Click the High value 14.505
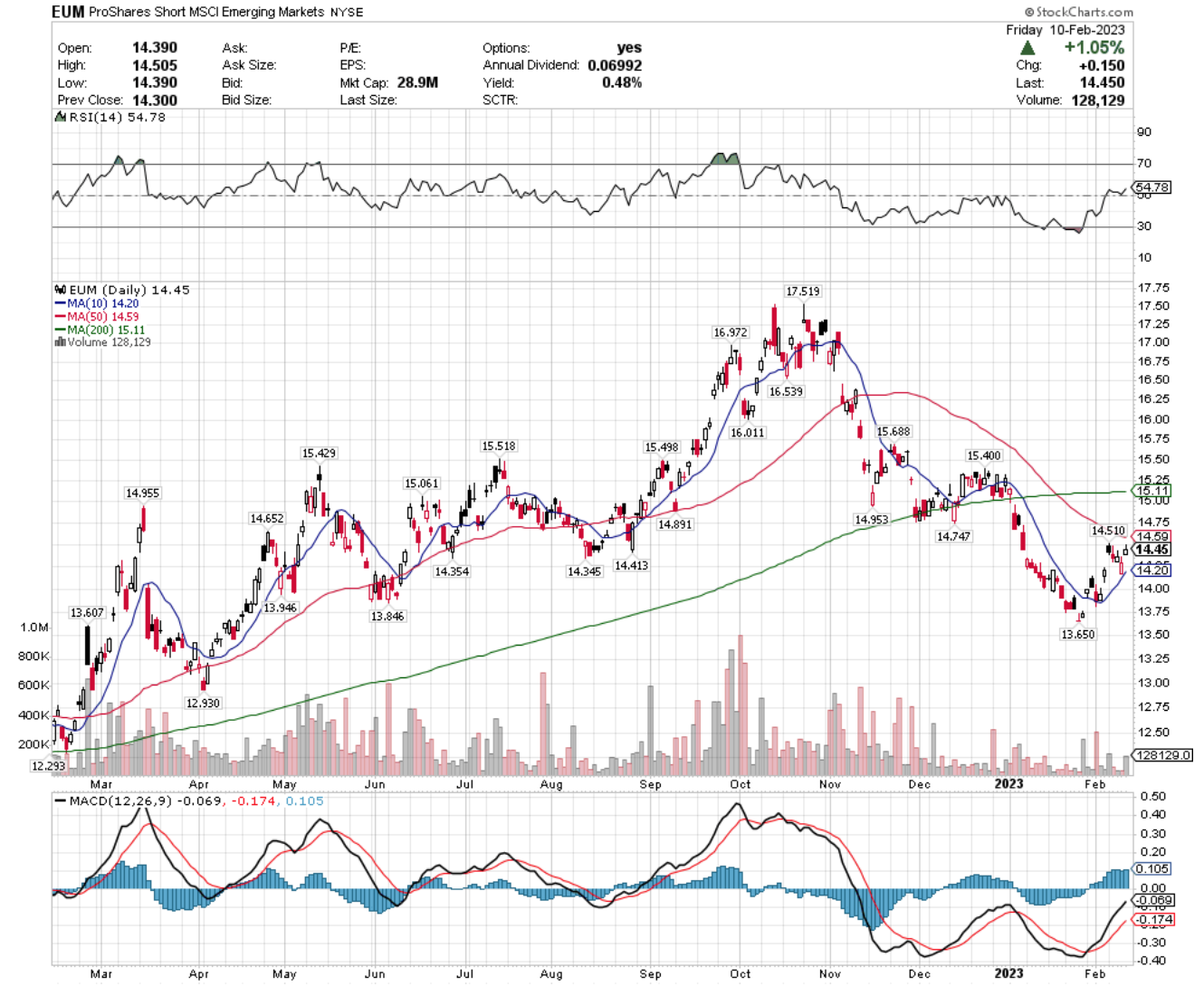This screenshot has width=1204, height=987. pos(155,65)
